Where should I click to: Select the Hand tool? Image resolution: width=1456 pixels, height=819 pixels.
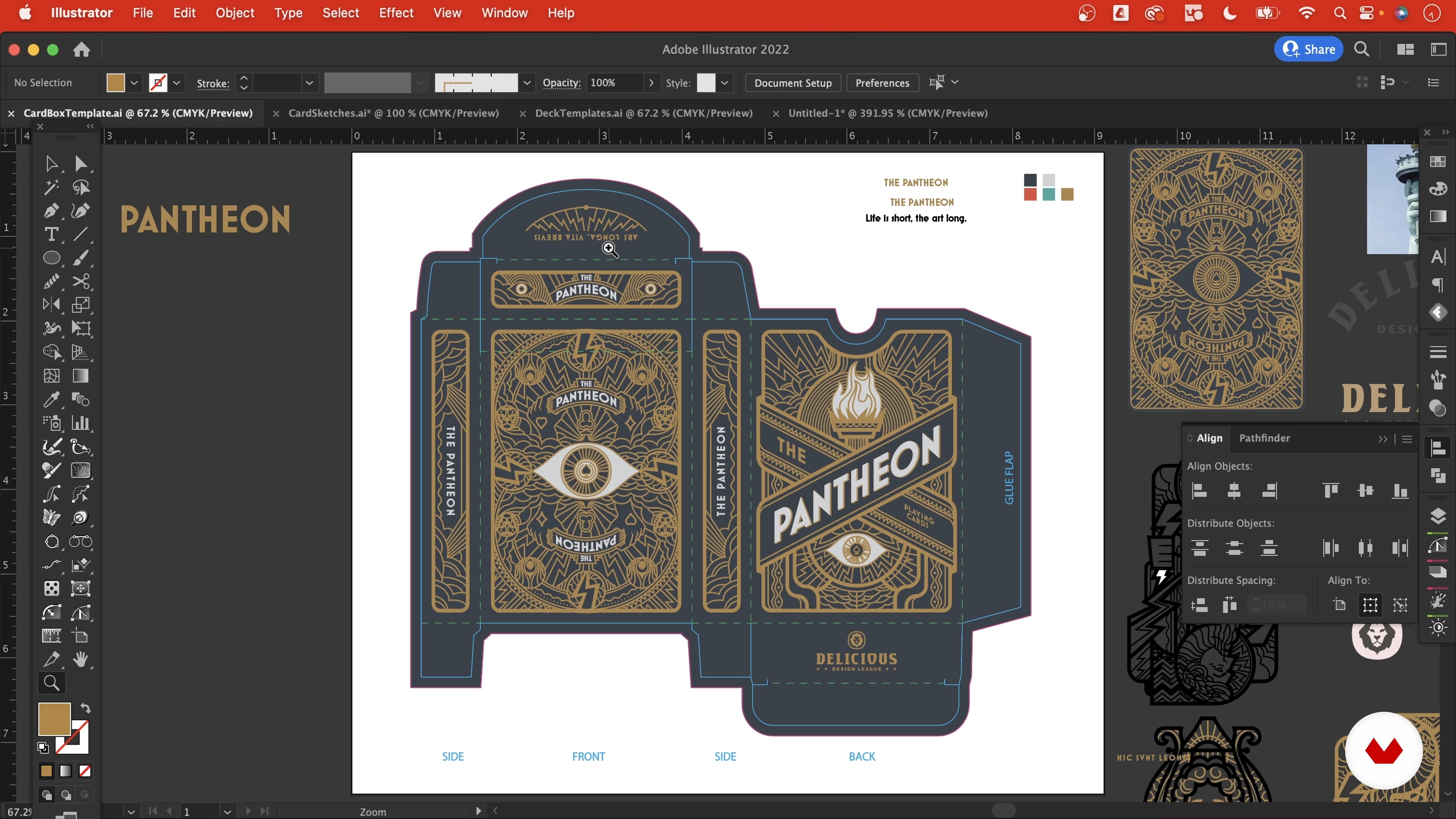tap(81, 659)
